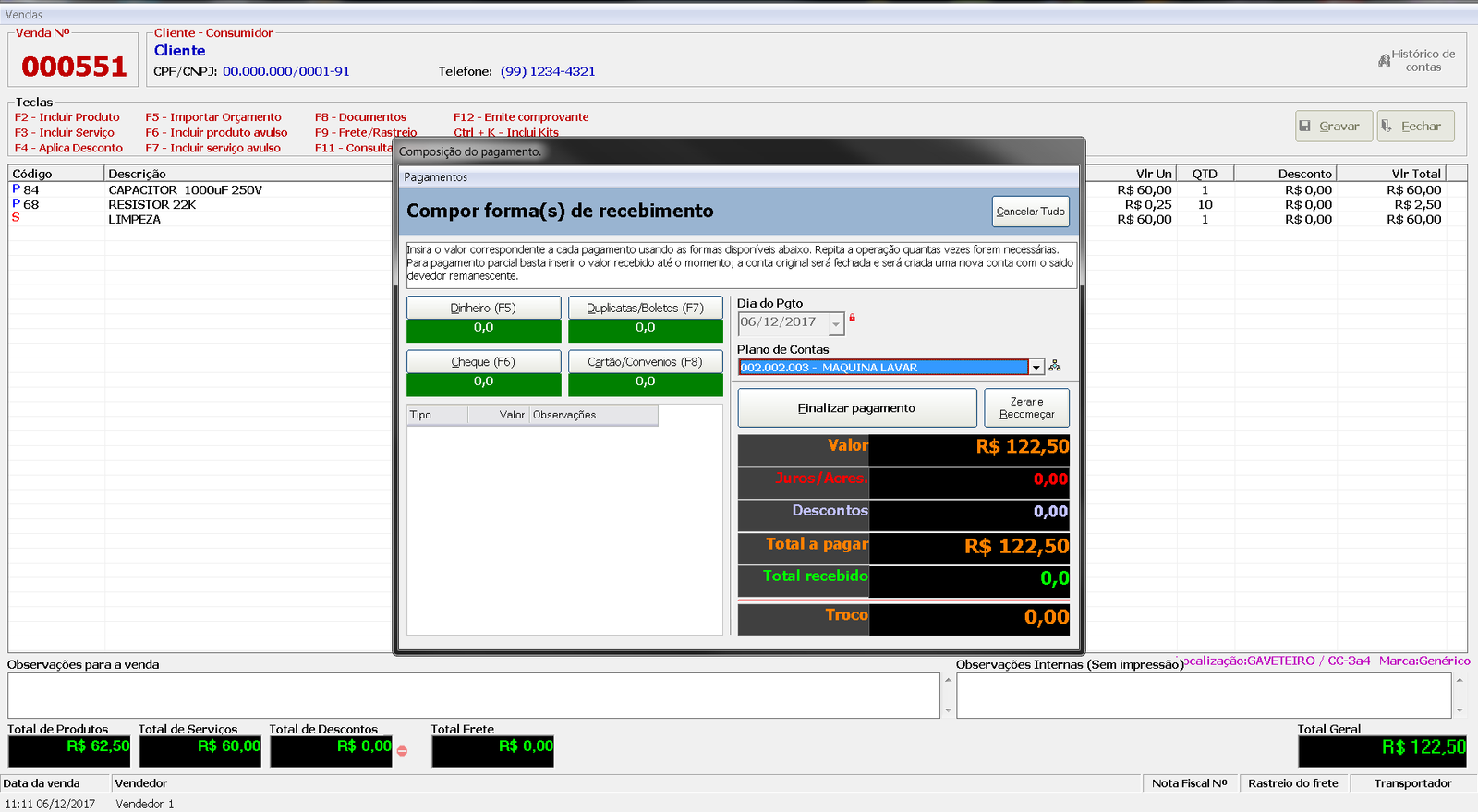Open the Plano de Contas dropdown arrow
1478x812 pixels.
click(1036, 368)
